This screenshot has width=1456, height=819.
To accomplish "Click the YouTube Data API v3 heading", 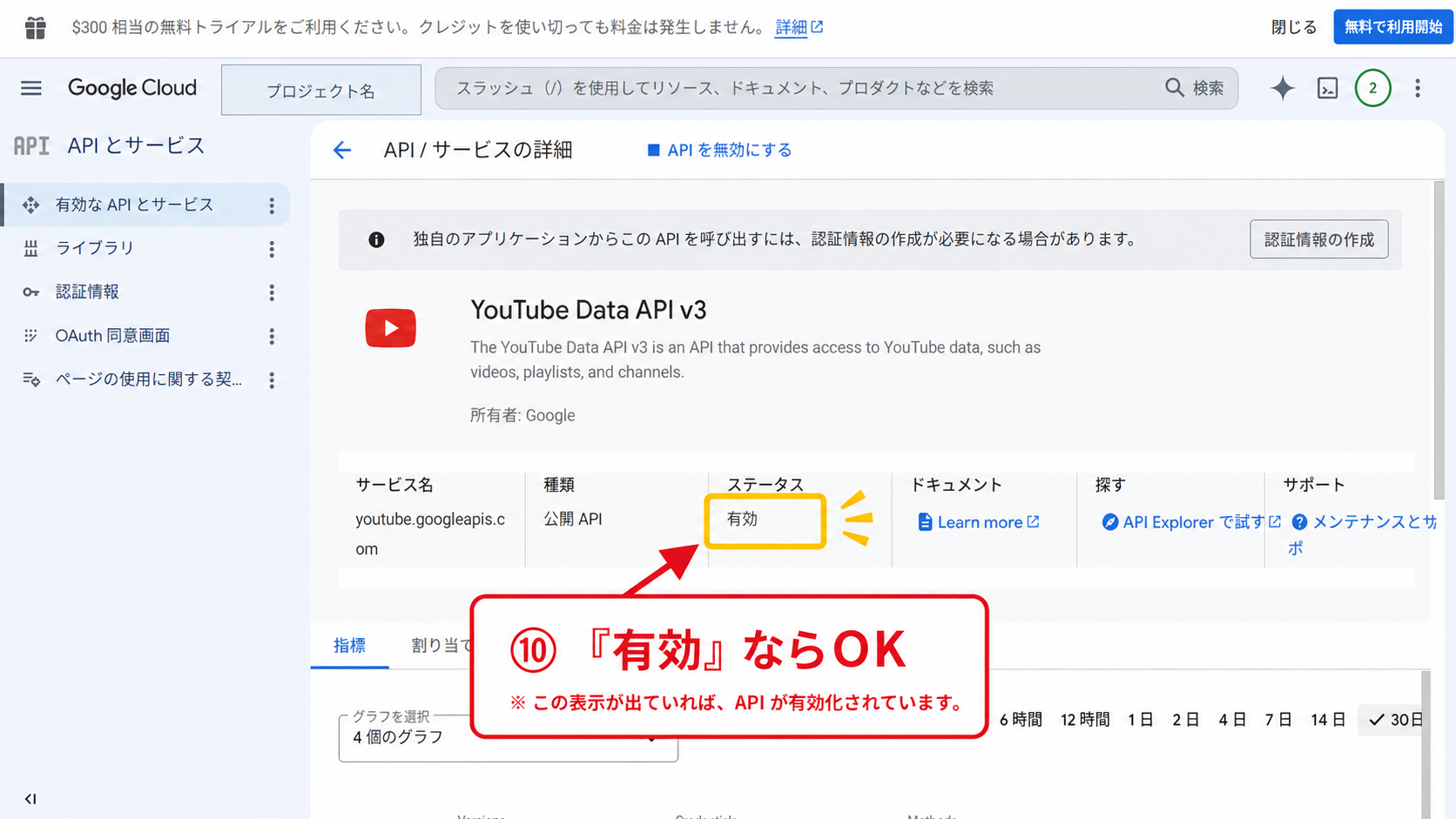I will (589, 310).
